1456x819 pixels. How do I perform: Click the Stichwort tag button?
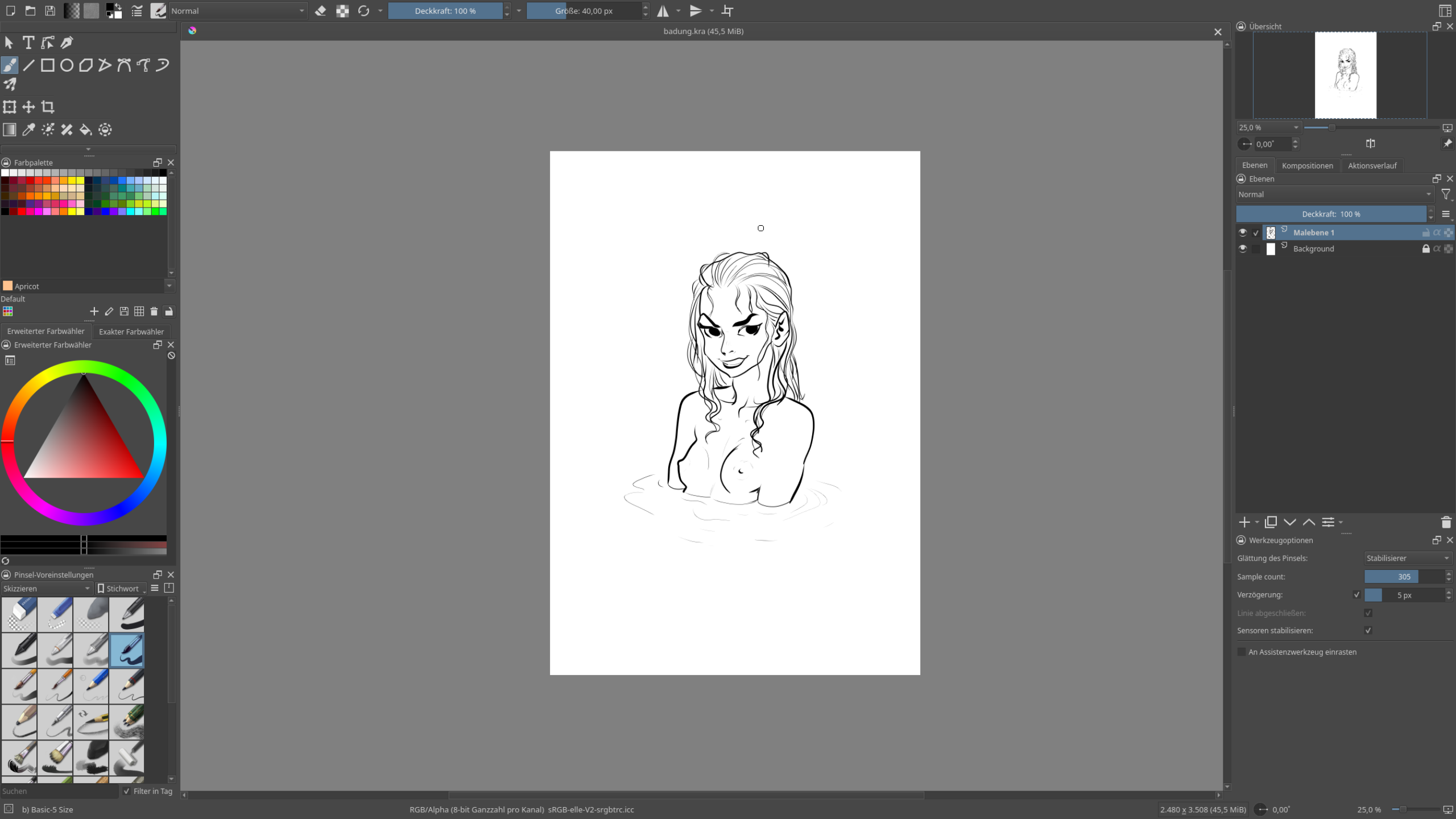point(121,589)
